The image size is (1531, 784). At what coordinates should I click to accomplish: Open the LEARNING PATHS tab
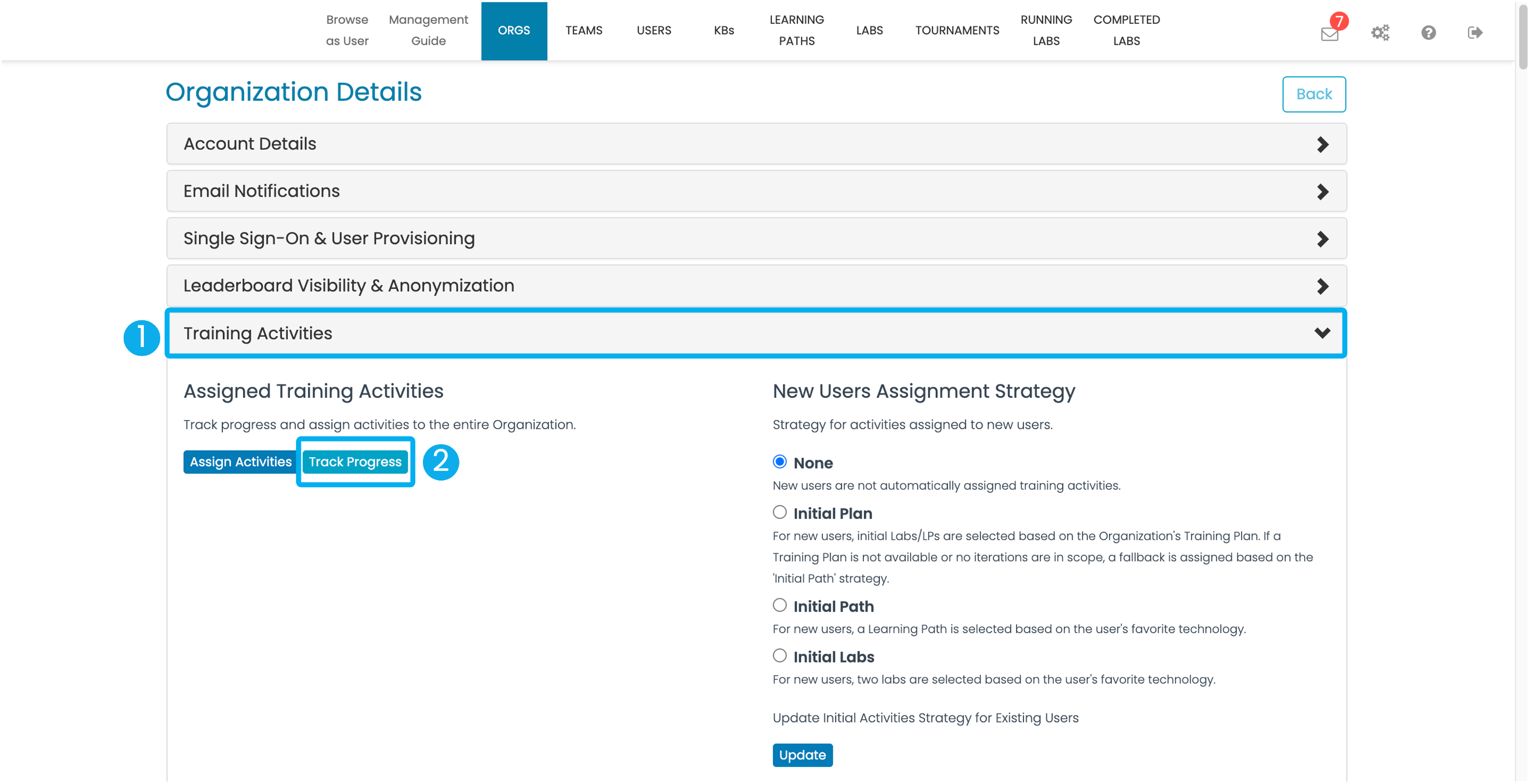pyautogui.click(x=796, y=31)
